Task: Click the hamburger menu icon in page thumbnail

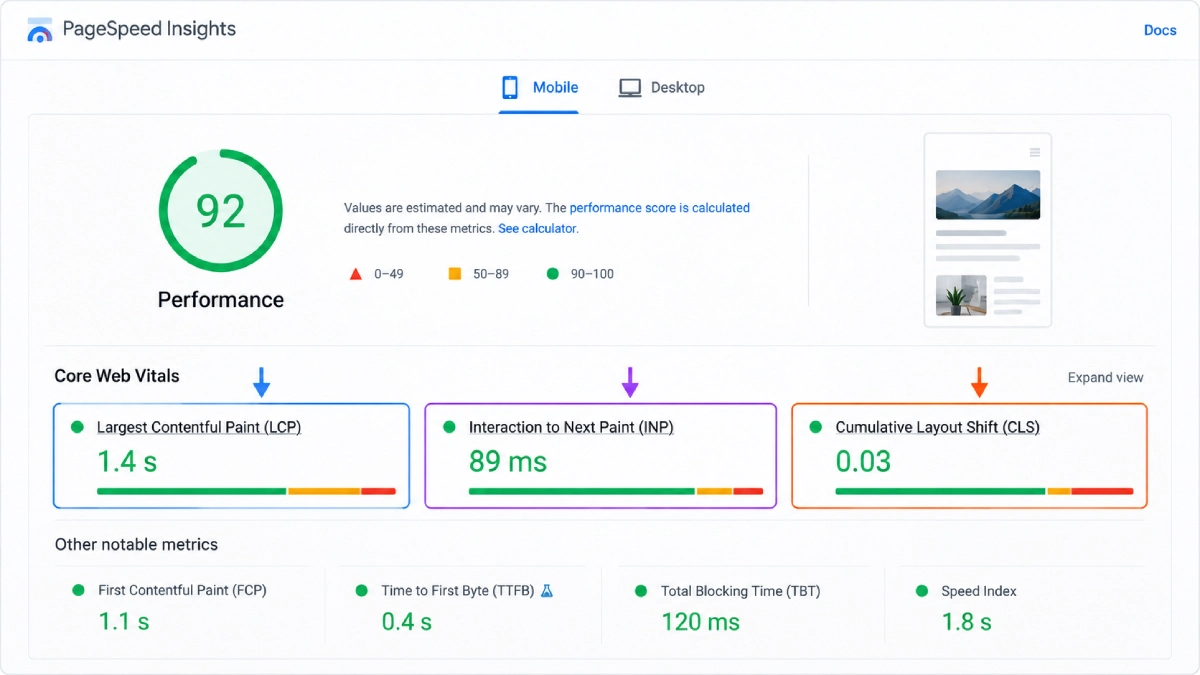Action: click(1035, 152)
